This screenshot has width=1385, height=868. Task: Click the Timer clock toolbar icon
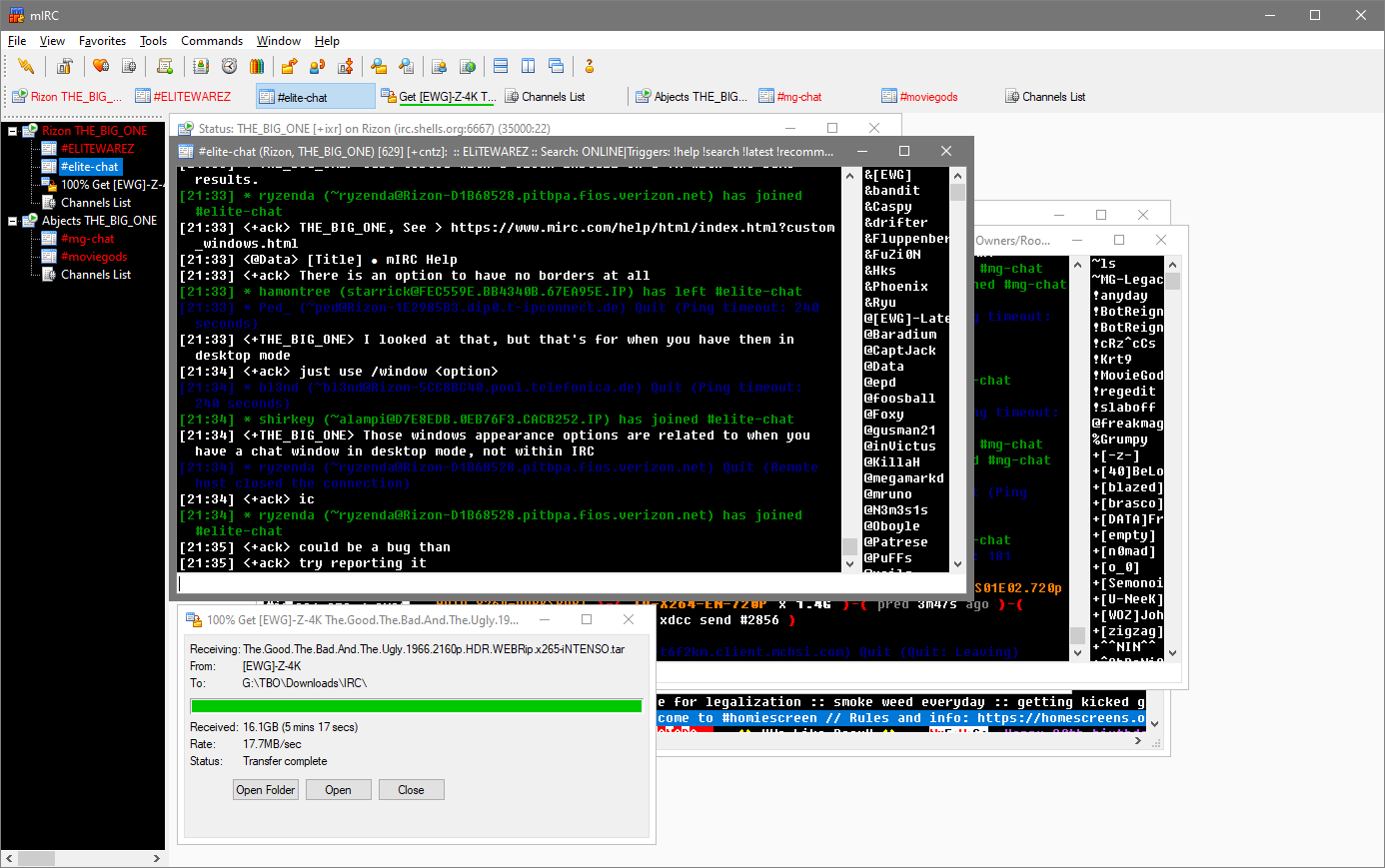click(x=229, y=66)
